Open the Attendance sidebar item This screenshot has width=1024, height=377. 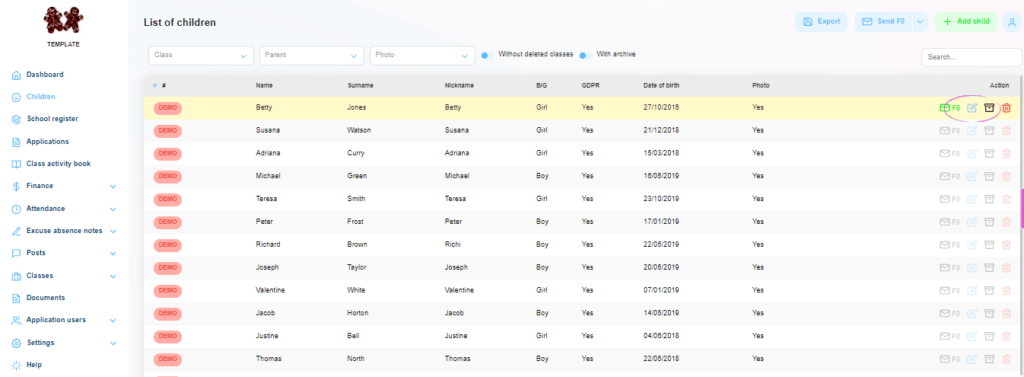[46, 209]
